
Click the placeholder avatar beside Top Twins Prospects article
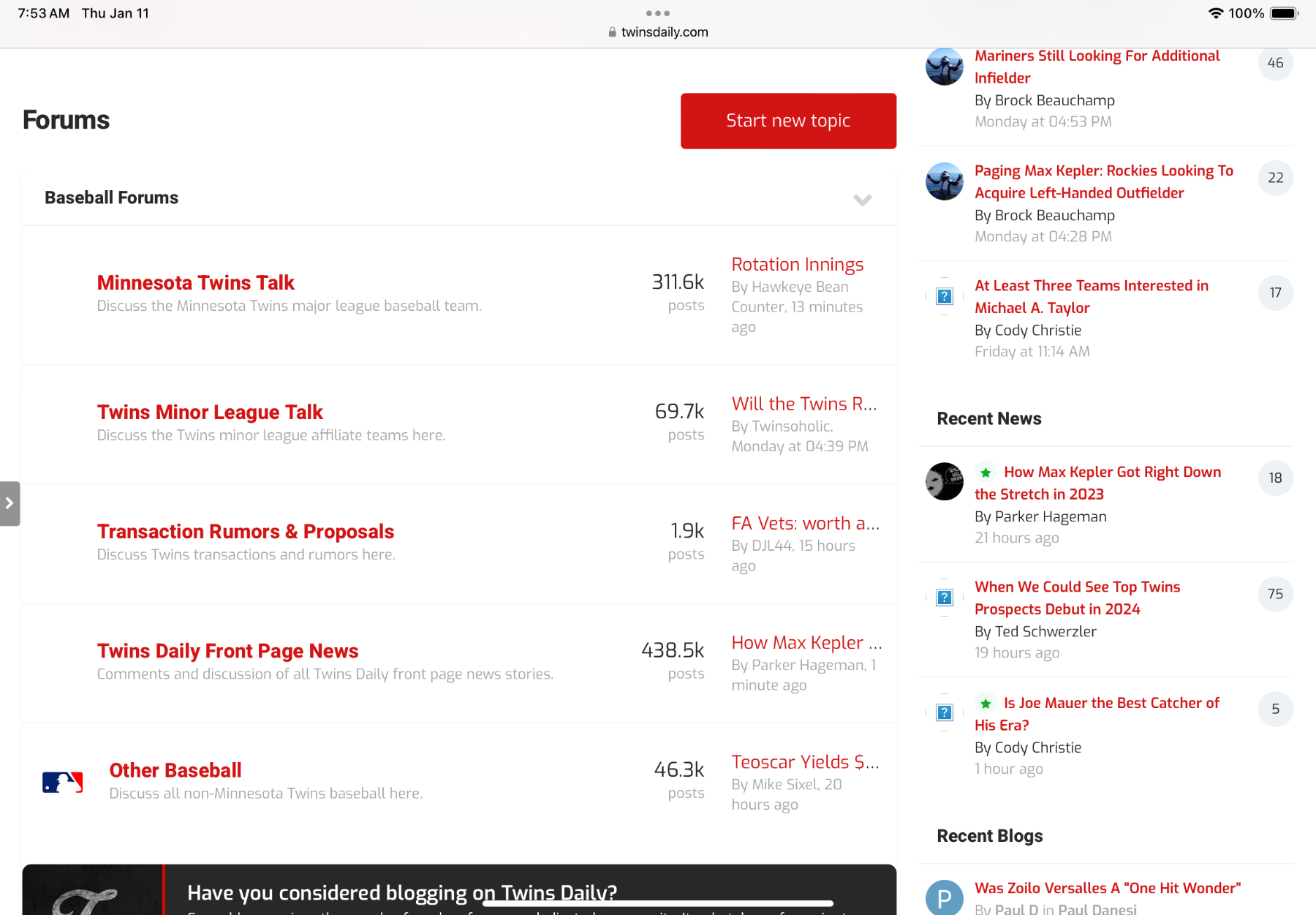(944, 598)
